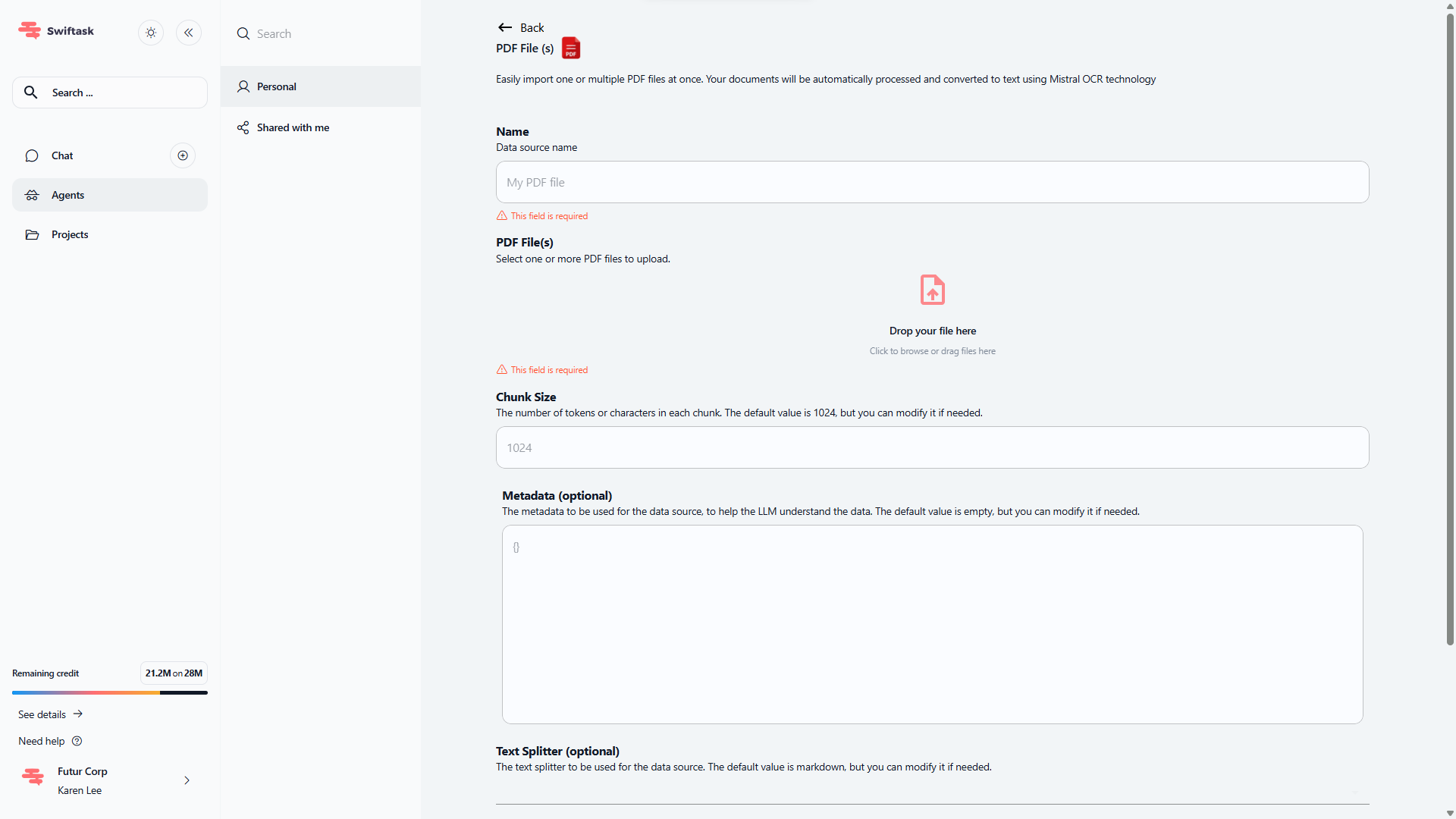Click the file upload icon
Image resolution: width=1456 pixels, height=819 pixels.
coord(932,290)
